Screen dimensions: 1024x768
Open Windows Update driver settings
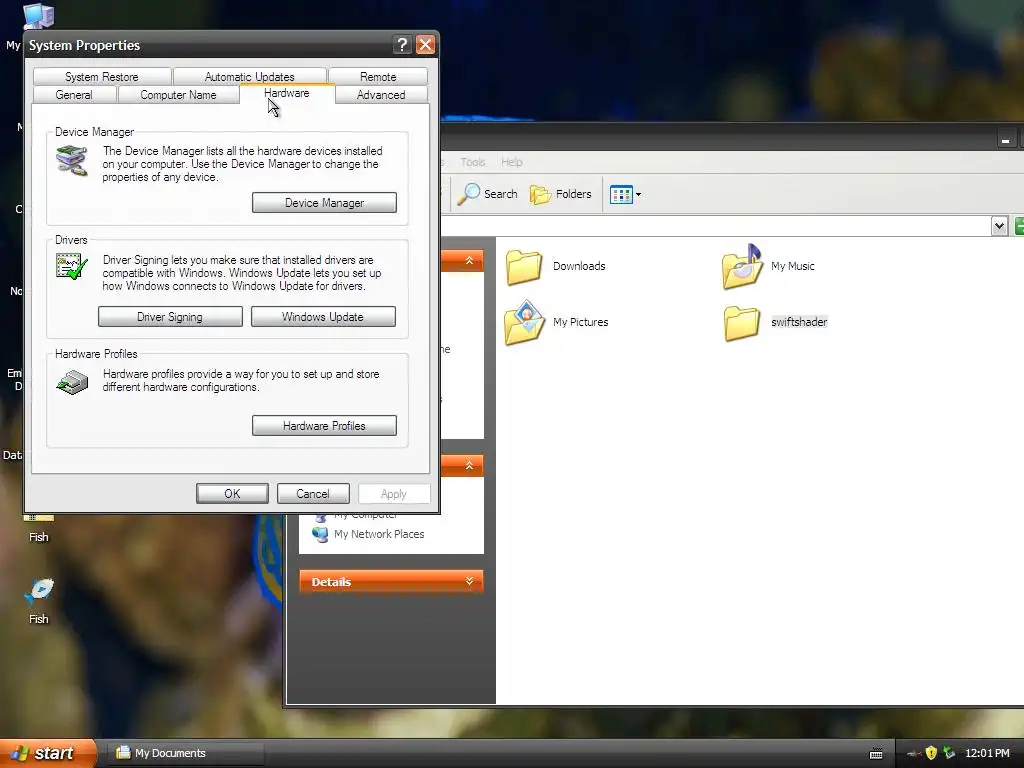(323, 317)
